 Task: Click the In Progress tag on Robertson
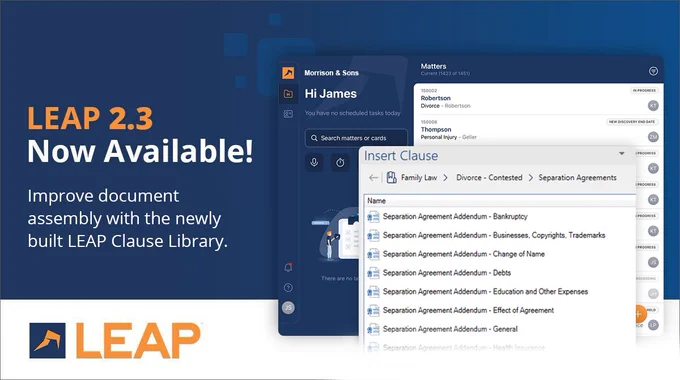click(x=644, y=90)
